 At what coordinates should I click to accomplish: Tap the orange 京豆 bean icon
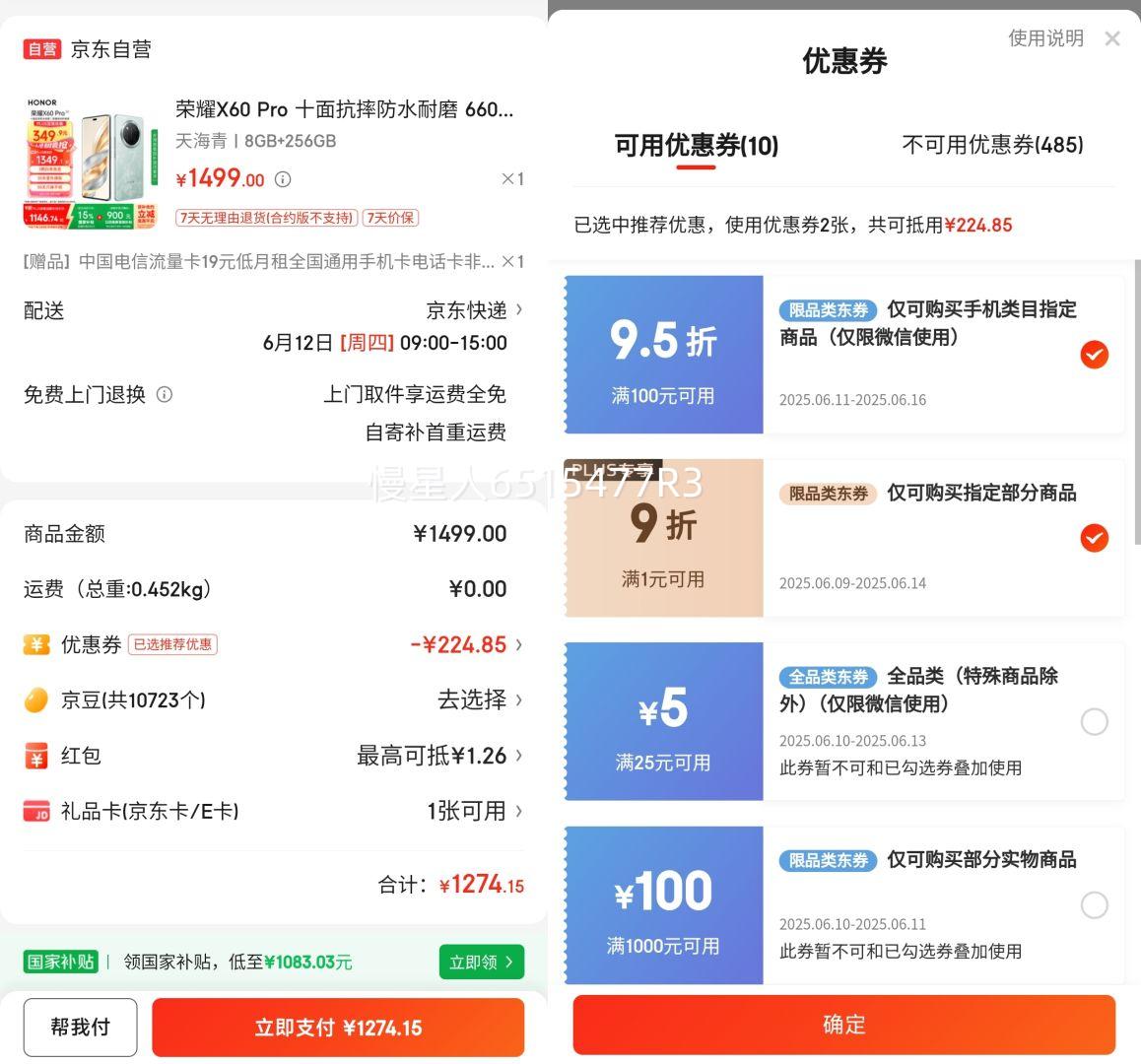click(36, 700)
